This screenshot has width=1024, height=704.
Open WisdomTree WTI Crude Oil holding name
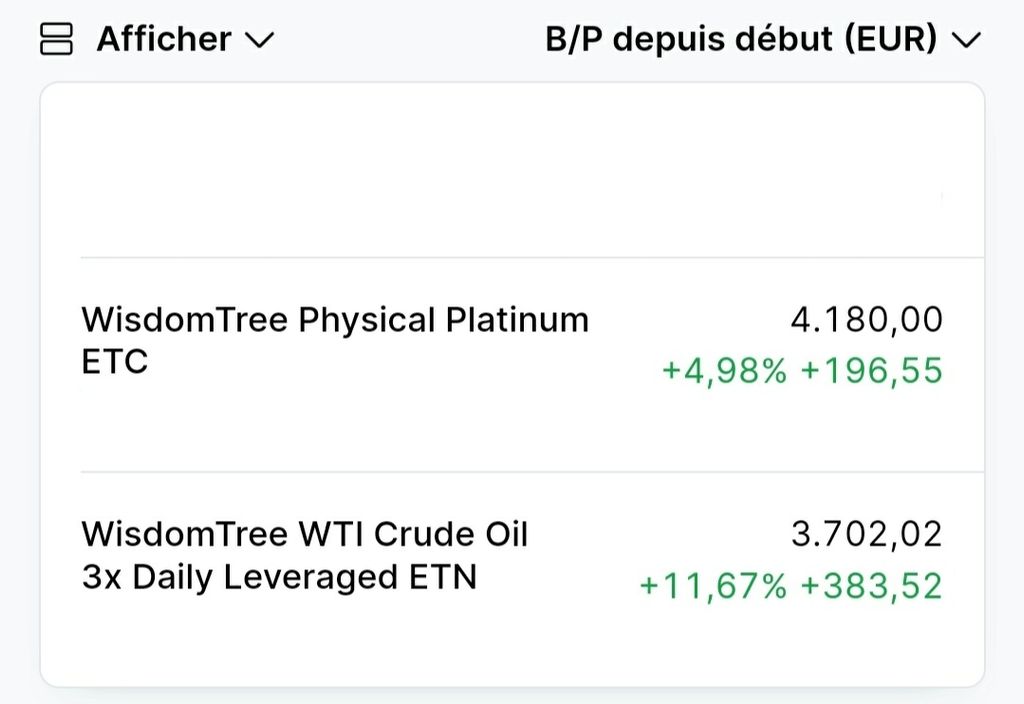pos(304,534)
